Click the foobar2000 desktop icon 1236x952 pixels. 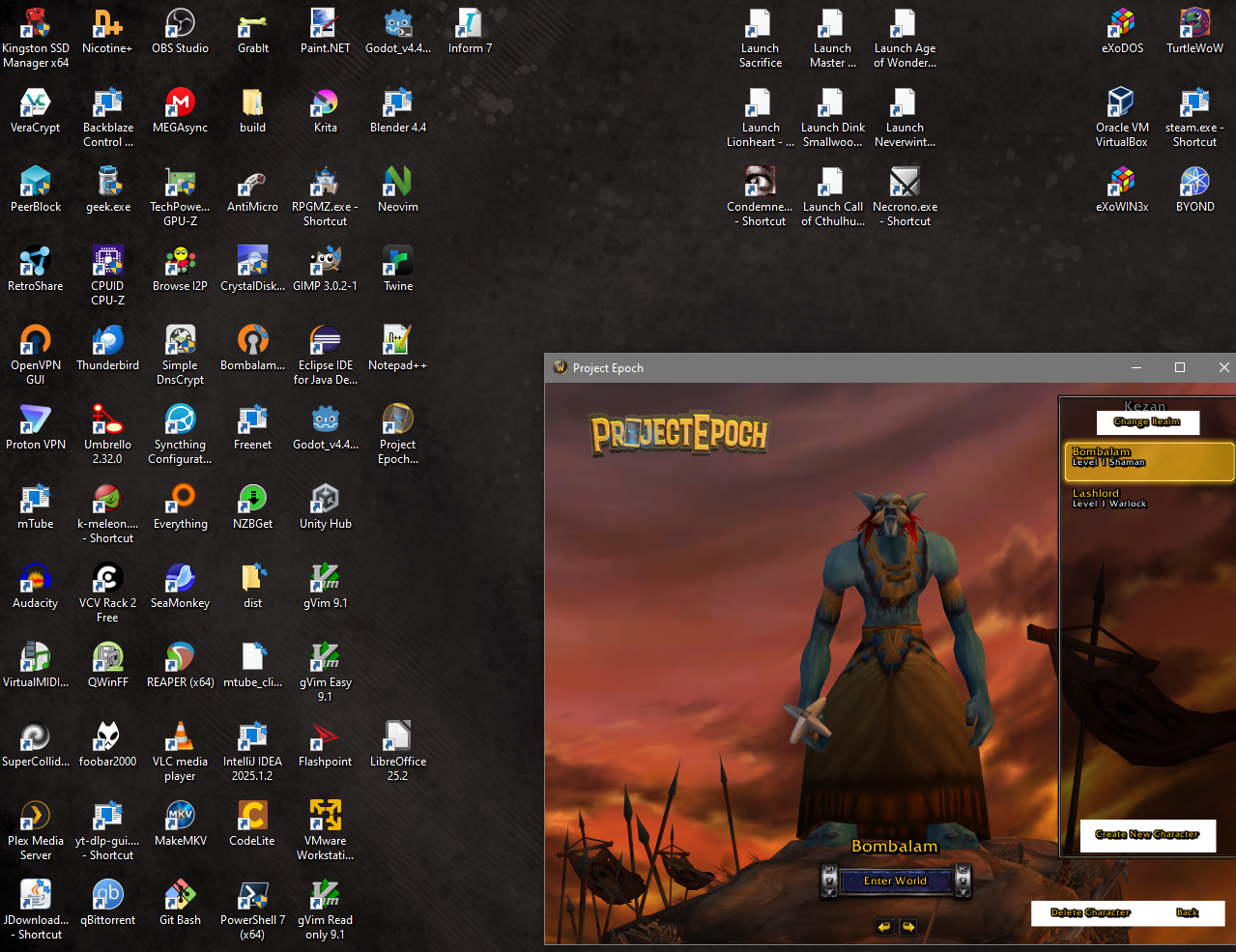[107, 745]
